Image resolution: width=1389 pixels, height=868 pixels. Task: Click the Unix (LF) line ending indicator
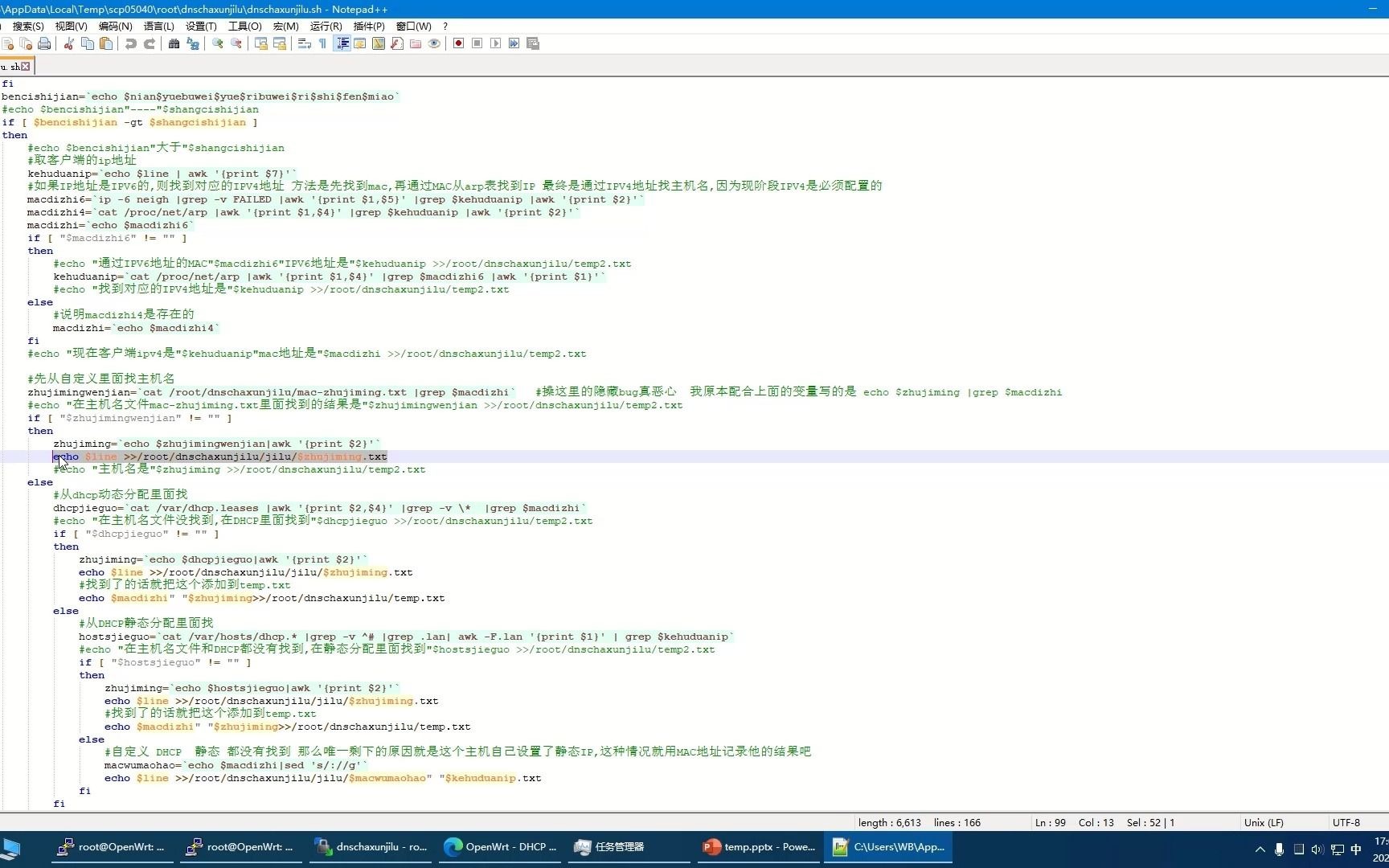pos(1264,823)
